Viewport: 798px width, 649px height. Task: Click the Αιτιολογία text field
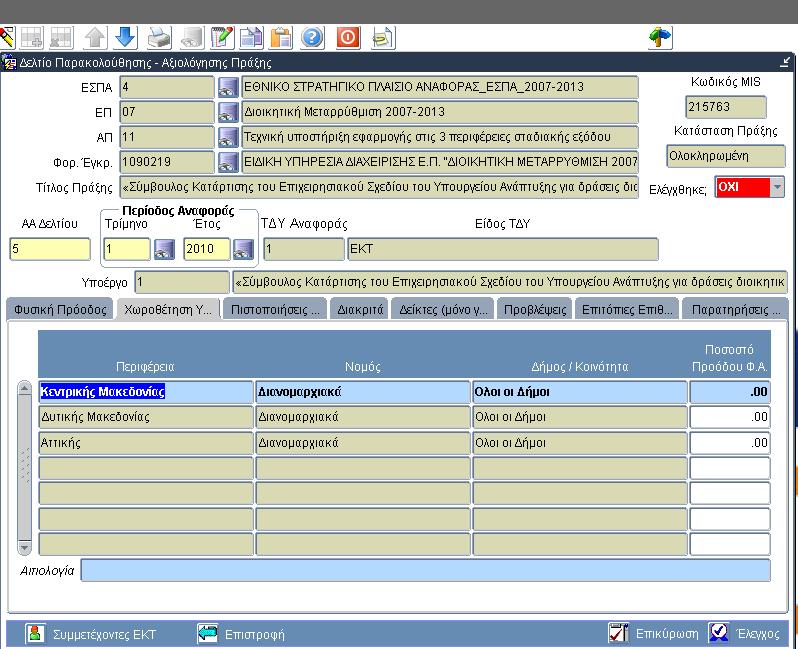(x=425, y=570)
